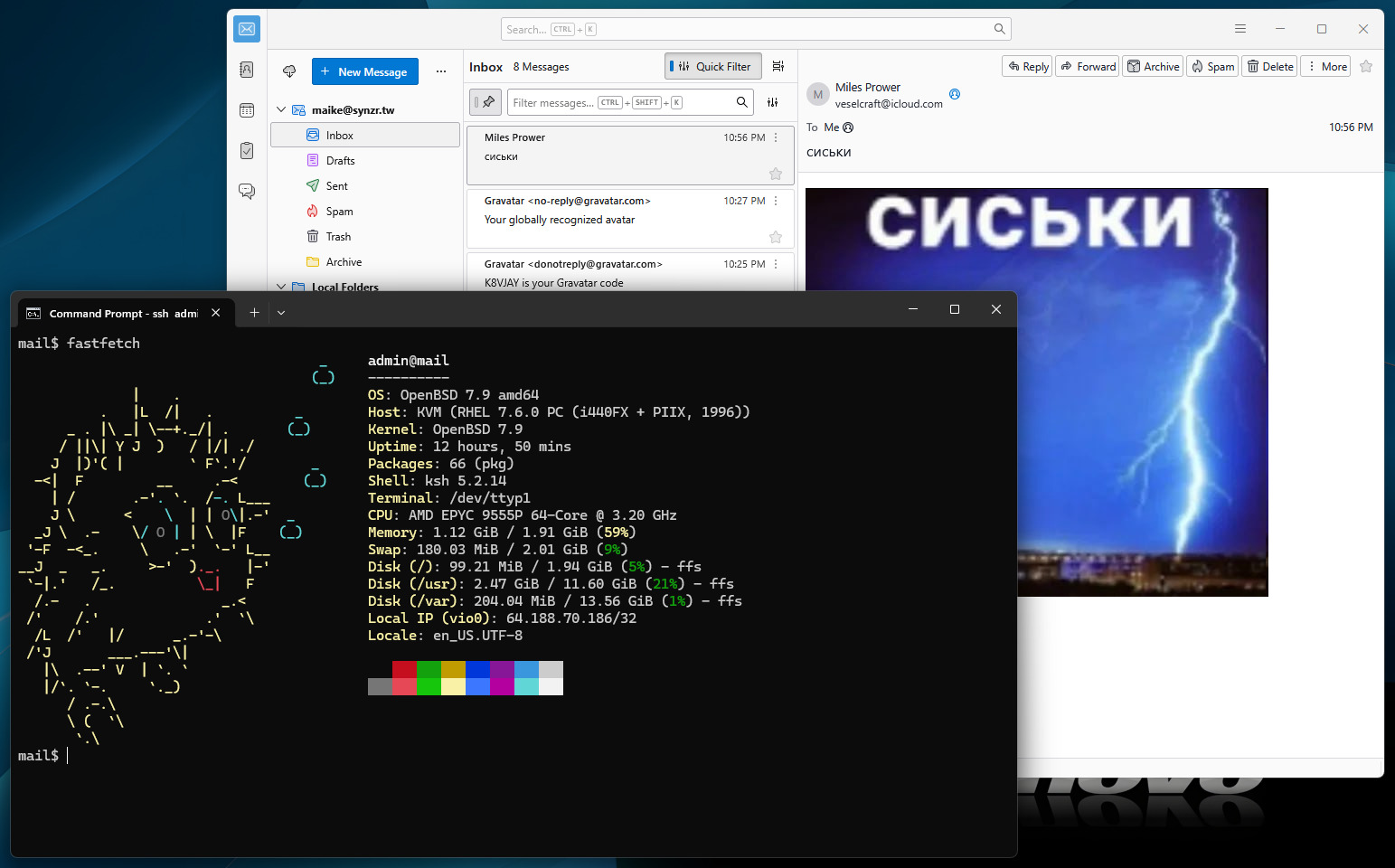Open the Drafts folder

coord(365,160)
